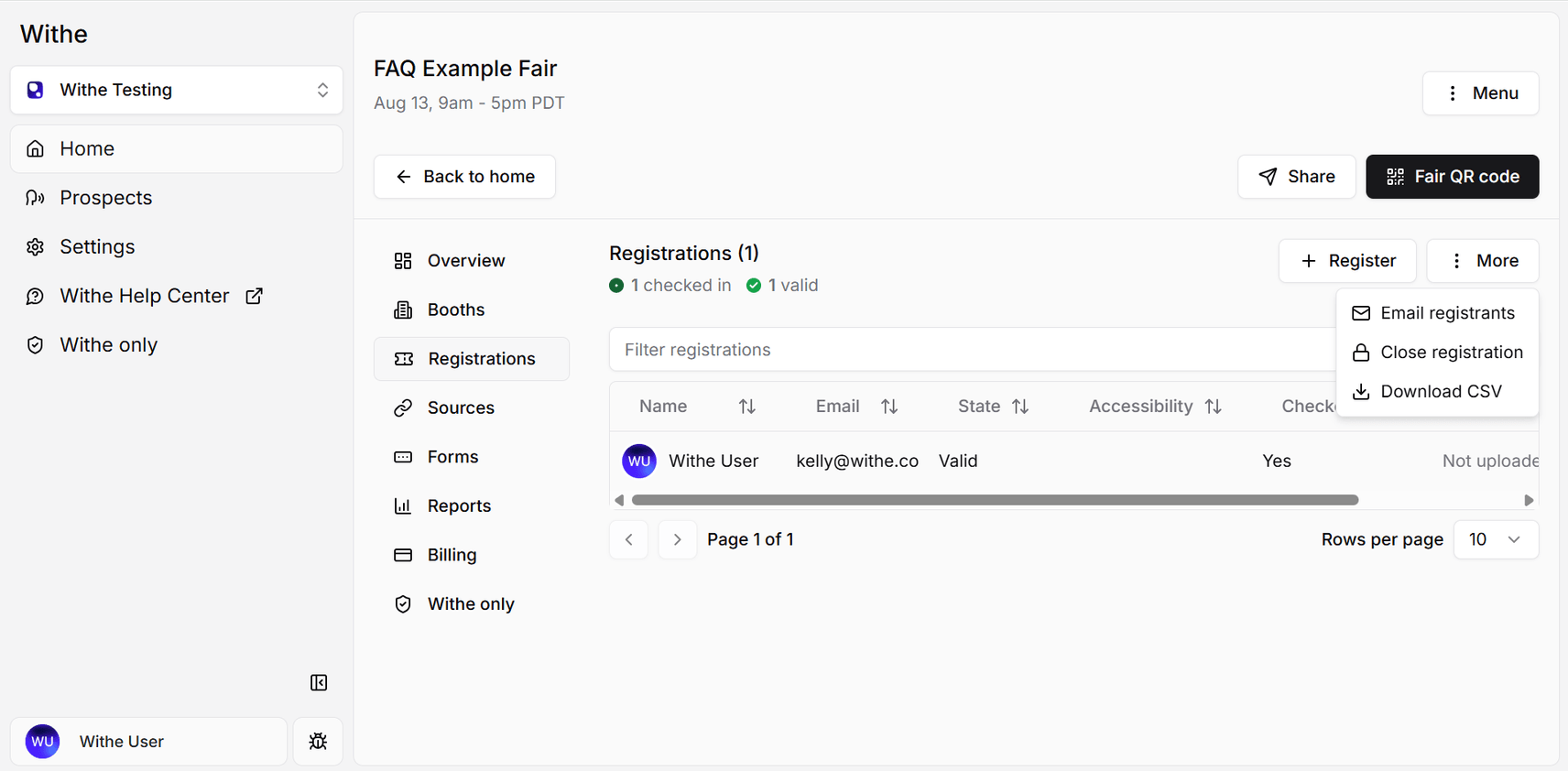The image size is (1568, 771).
Task: Click the Withe User name in the table row
Action: point(713,462)
